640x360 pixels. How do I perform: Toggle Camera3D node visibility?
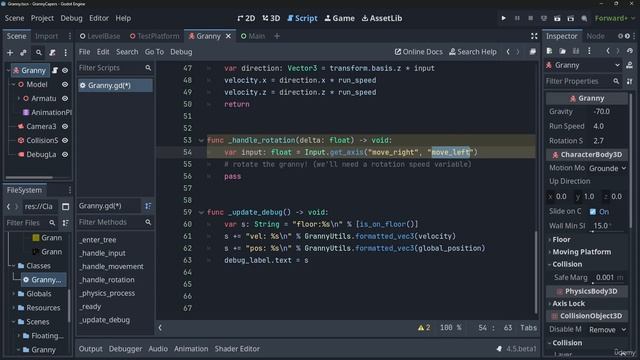[x=65, y=127]
